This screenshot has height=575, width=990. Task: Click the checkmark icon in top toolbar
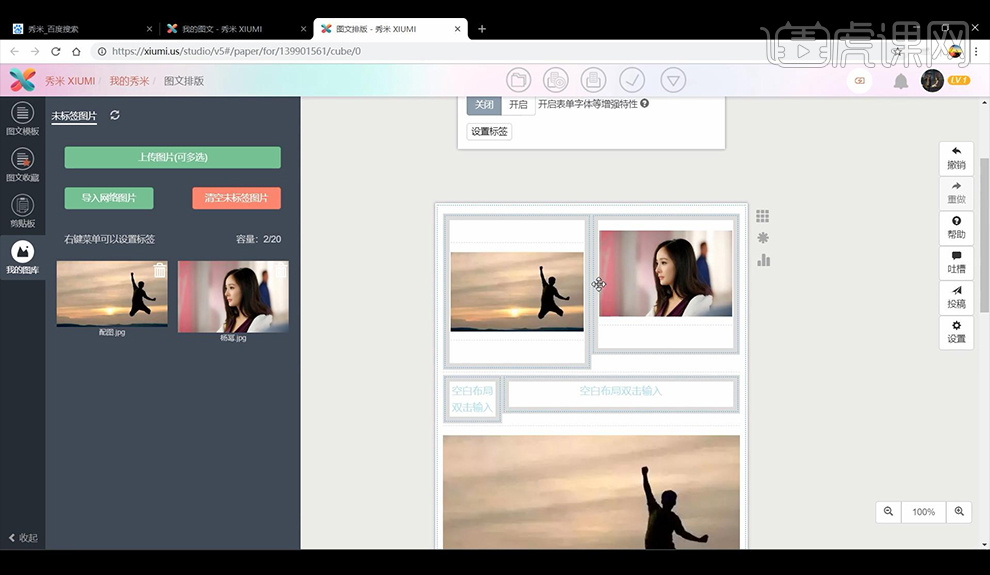pos(631,80)
